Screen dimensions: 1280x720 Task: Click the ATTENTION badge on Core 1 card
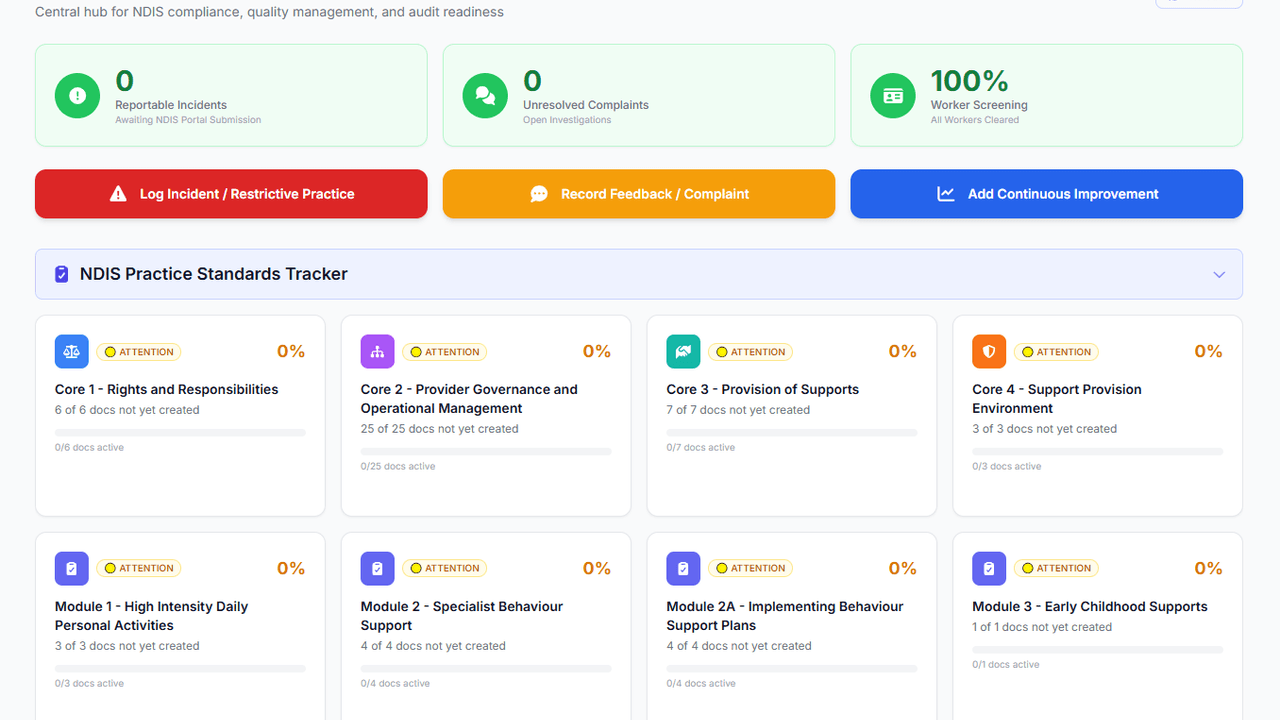(x=139, y=352)
